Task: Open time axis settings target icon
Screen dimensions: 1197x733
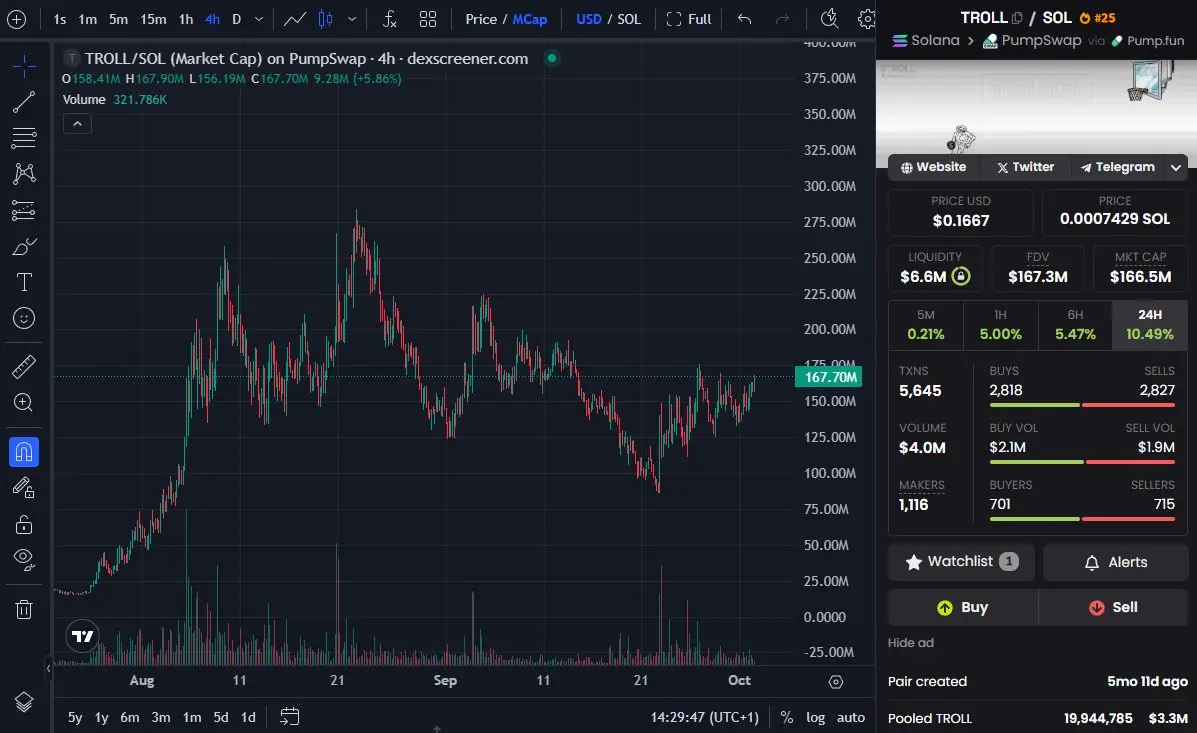Action: 836,682
